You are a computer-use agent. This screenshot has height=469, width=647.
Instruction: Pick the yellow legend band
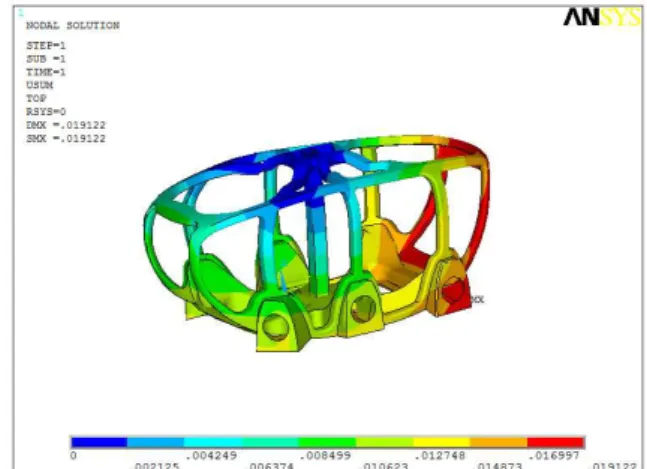[442, 442]
